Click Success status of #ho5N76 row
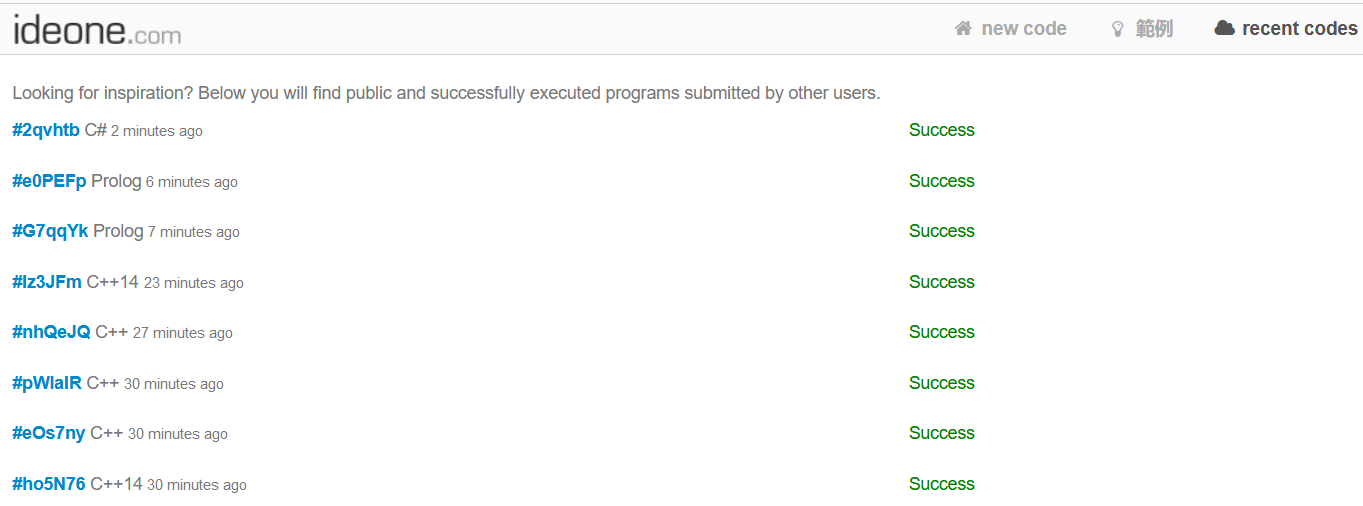Screen dimensions: 1363x506 tap(941, 484)
